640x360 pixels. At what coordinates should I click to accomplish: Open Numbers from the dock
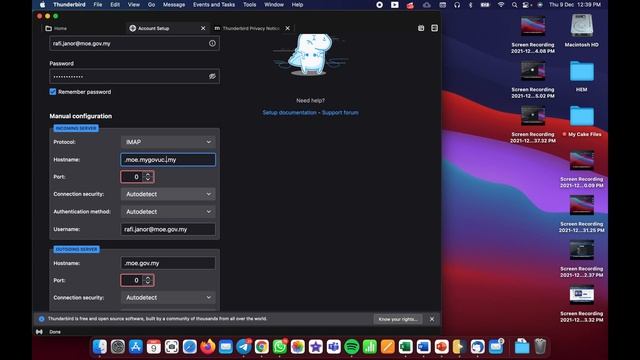click(369, 347)
